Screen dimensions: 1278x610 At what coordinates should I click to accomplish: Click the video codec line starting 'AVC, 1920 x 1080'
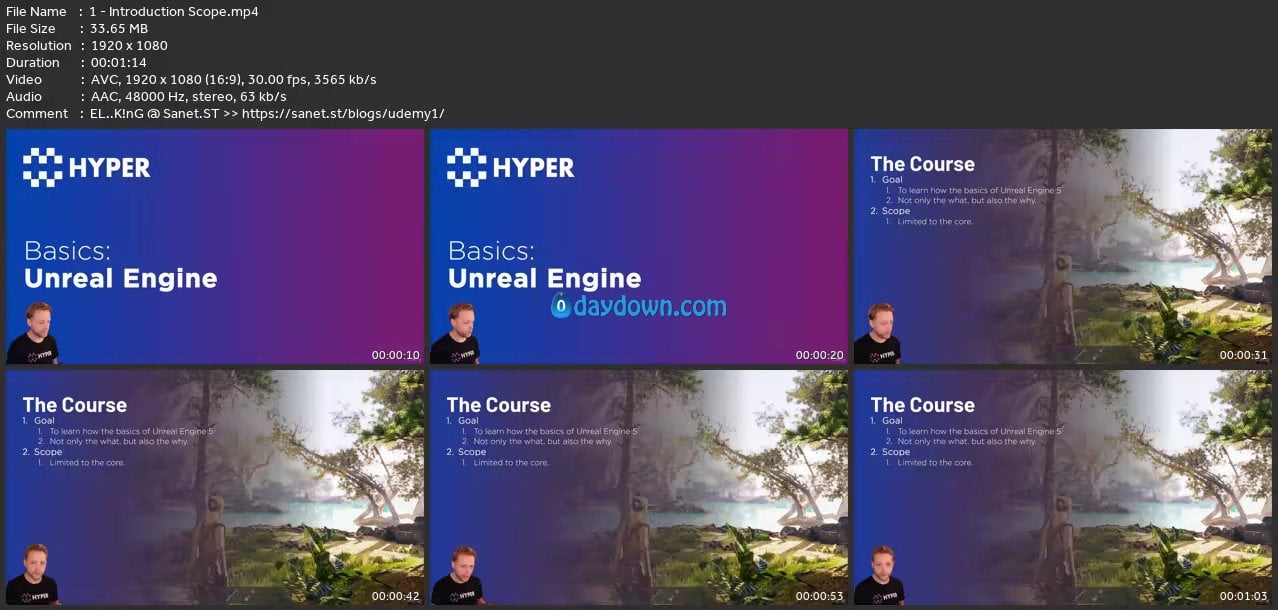click(x=233, y=80)
